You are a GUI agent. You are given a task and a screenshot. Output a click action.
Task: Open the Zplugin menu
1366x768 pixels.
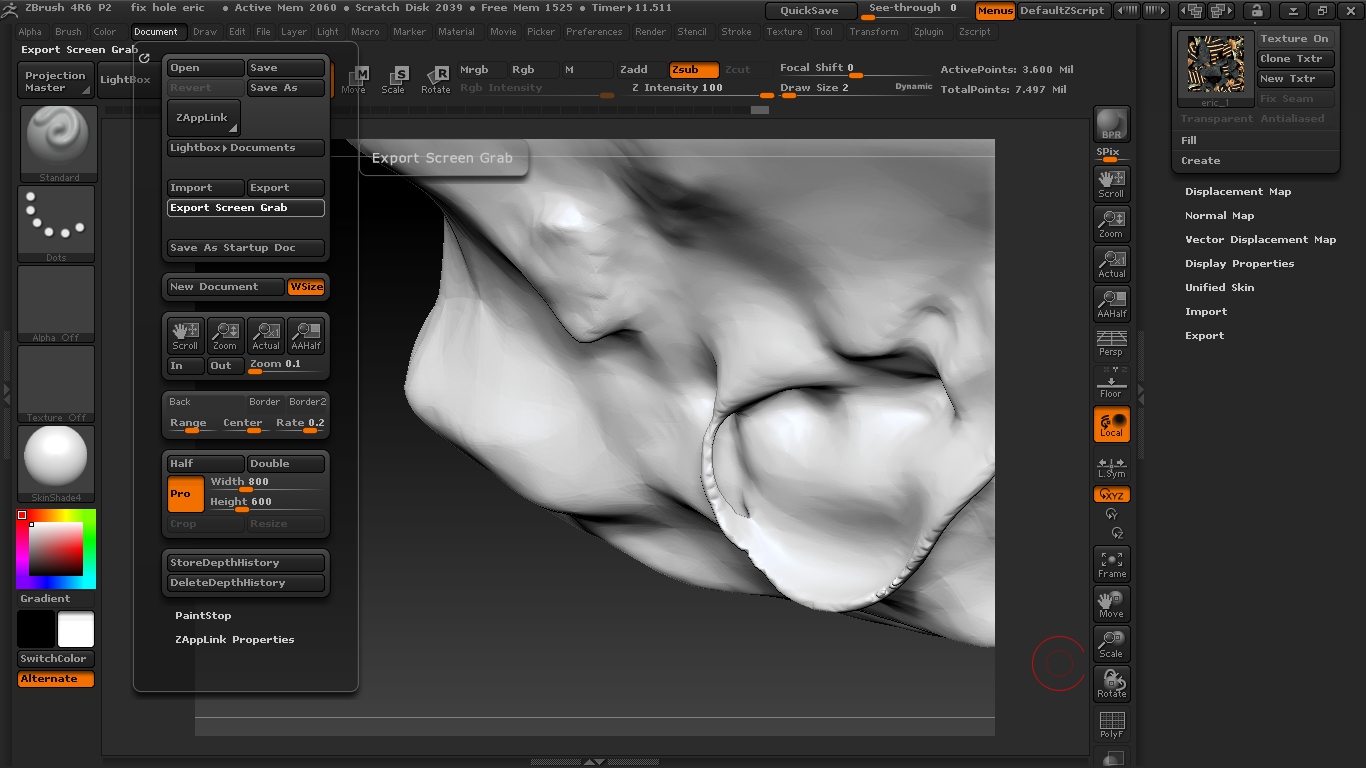928,32
